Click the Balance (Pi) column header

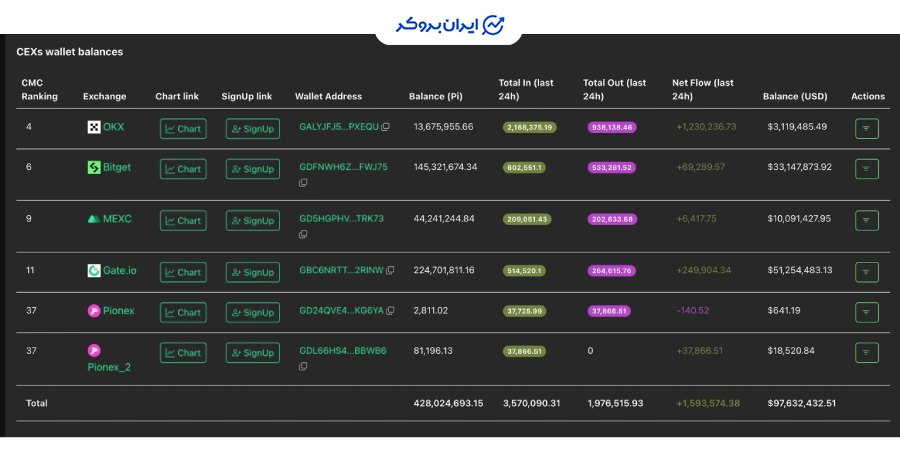click(x=435, y=96)
